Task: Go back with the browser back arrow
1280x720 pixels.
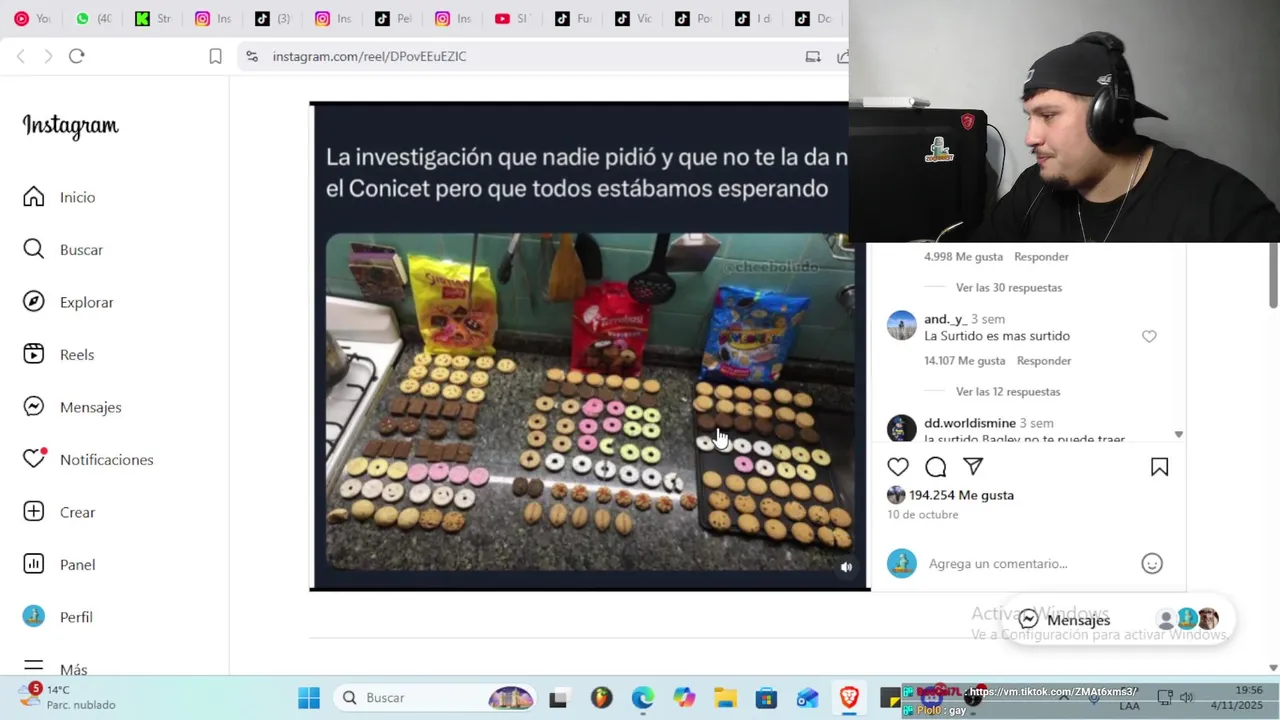Action: pos(21,56)
